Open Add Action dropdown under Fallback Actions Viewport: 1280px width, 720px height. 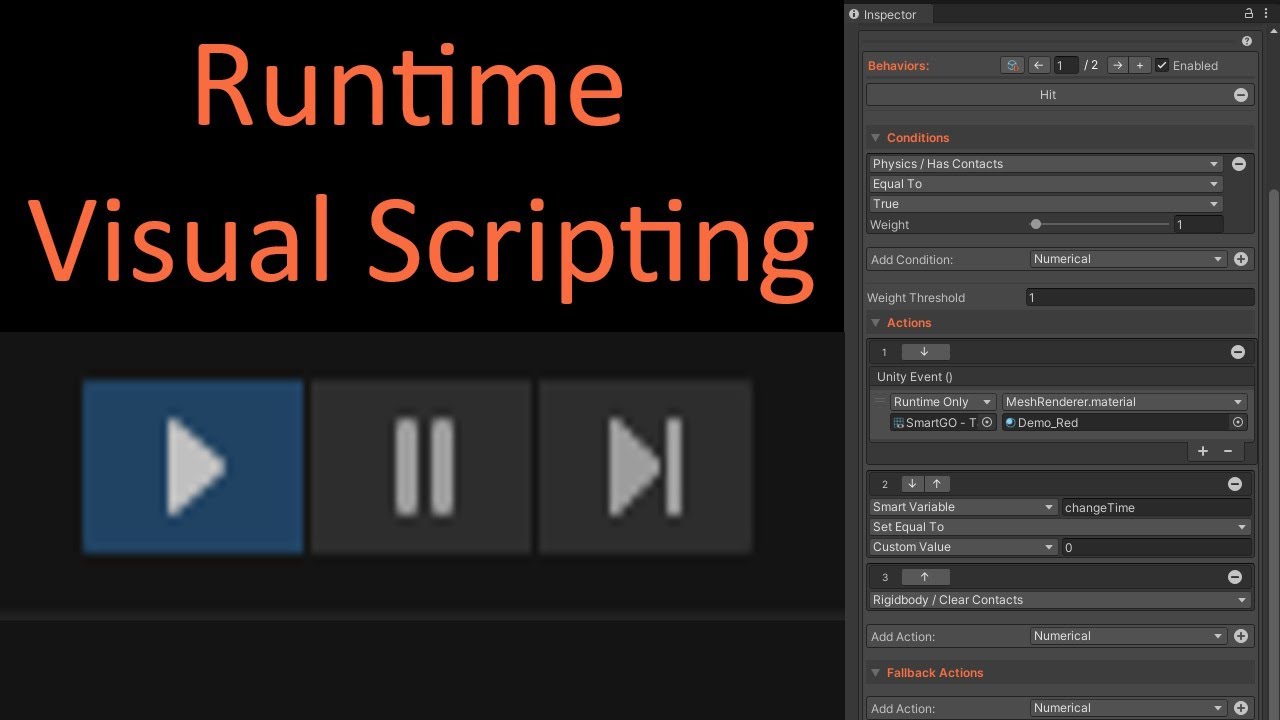point(1128,708)
